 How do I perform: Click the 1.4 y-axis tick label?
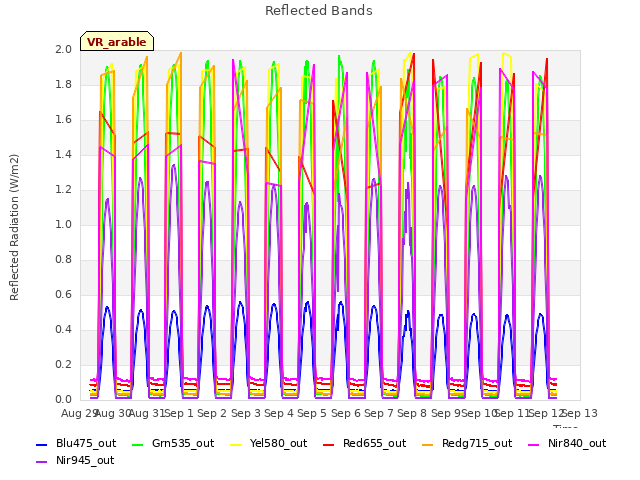[63, 154]
